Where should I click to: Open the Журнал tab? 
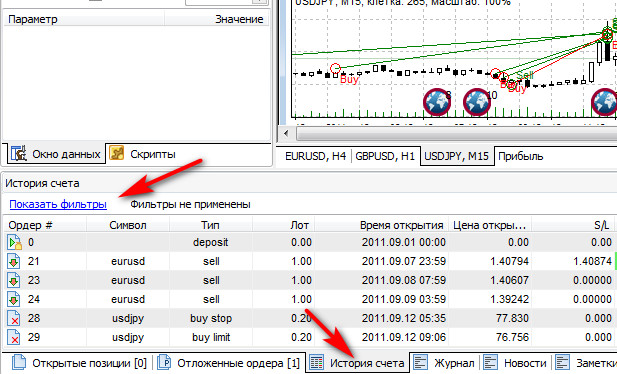pyautogui.click(x=443, y=363)
